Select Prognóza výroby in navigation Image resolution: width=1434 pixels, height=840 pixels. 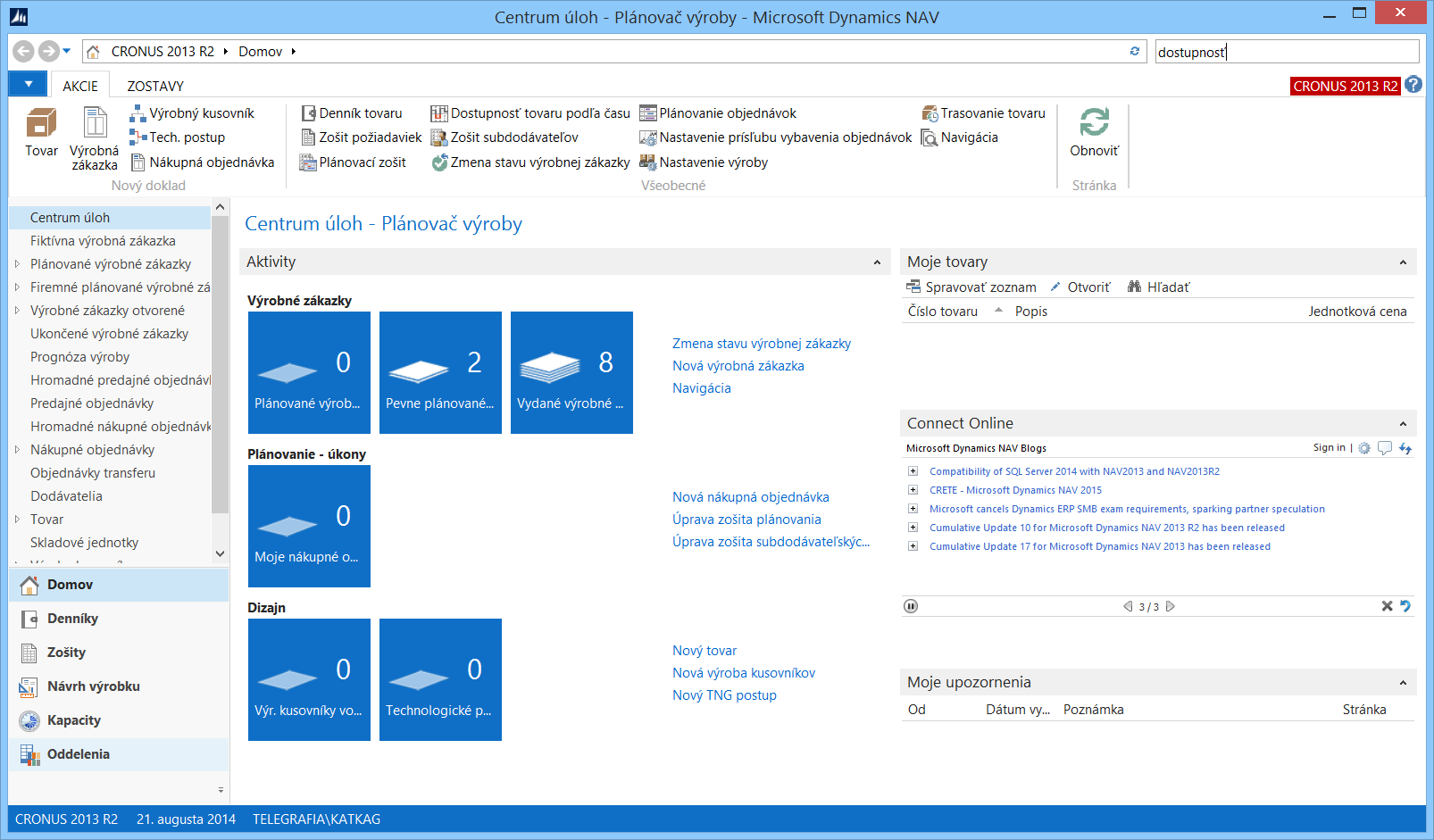pos(79,357)
